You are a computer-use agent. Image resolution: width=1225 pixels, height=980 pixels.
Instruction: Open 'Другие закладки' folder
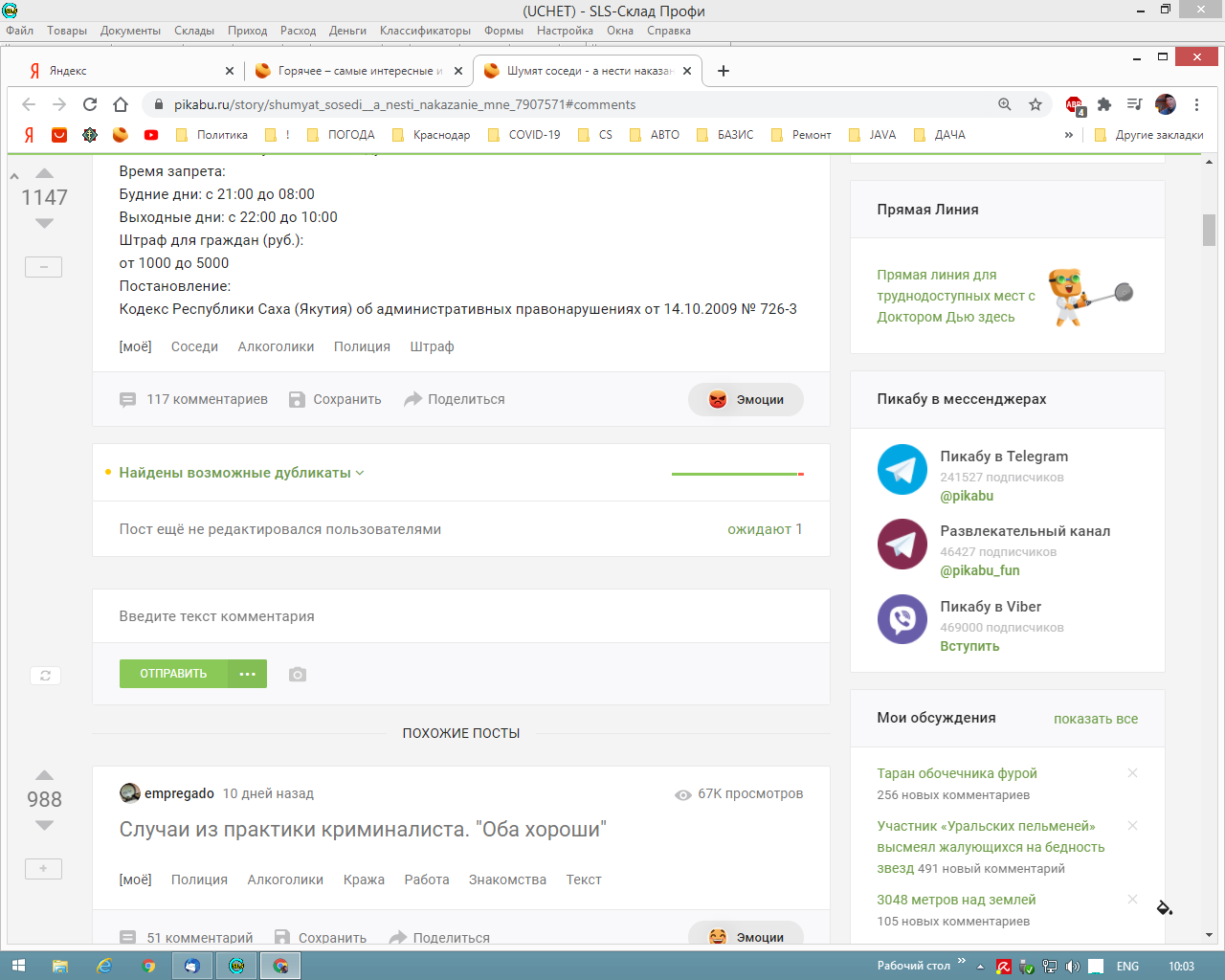[x=1148, y=135]
